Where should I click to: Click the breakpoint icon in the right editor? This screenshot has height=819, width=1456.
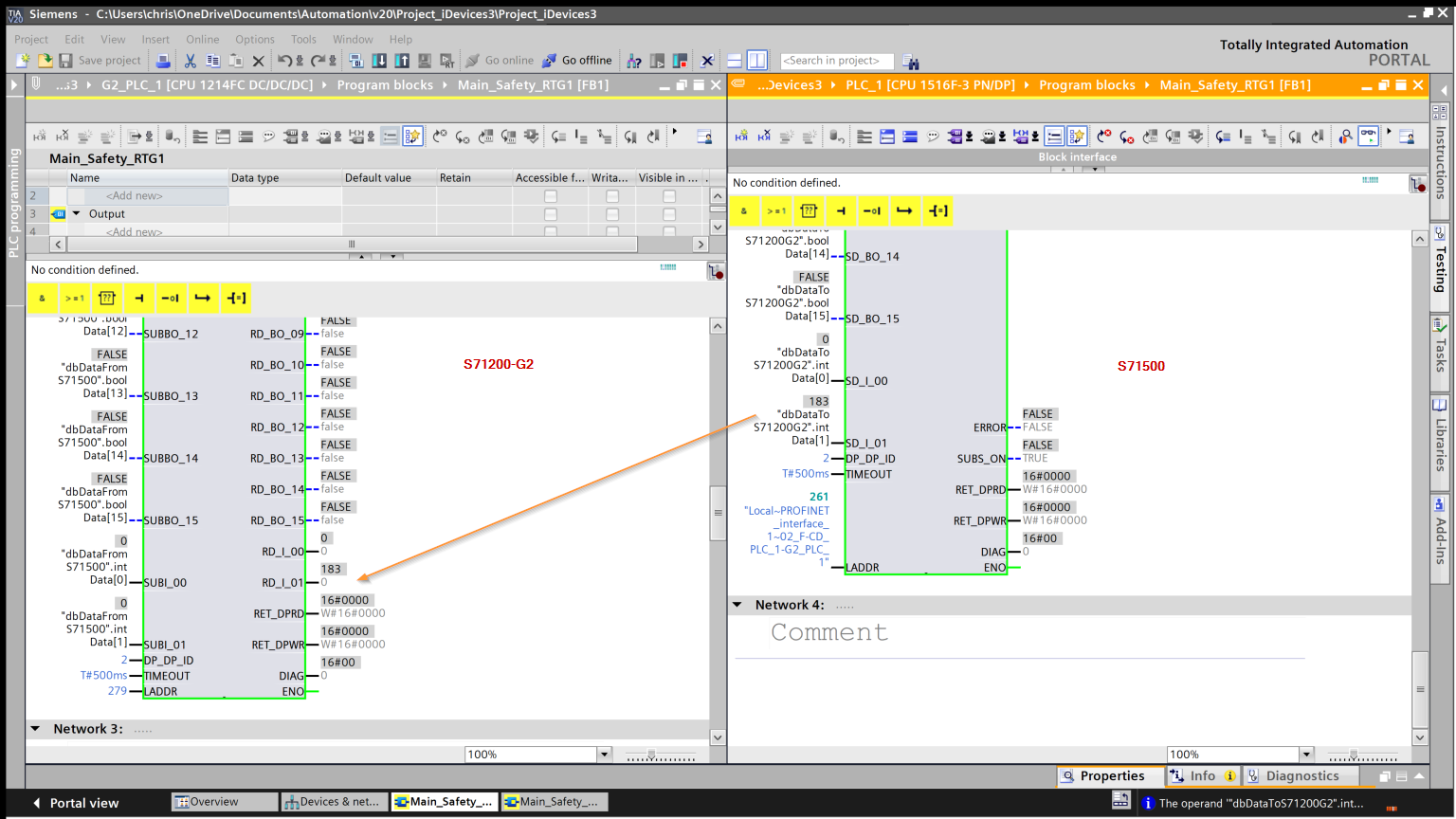(x=1417, y=185)
